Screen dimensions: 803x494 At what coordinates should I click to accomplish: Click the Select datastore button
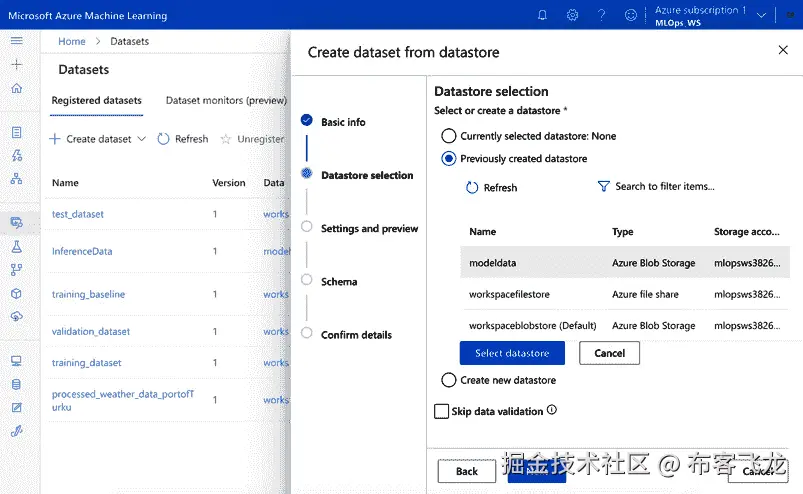click(x=512, y=353)
